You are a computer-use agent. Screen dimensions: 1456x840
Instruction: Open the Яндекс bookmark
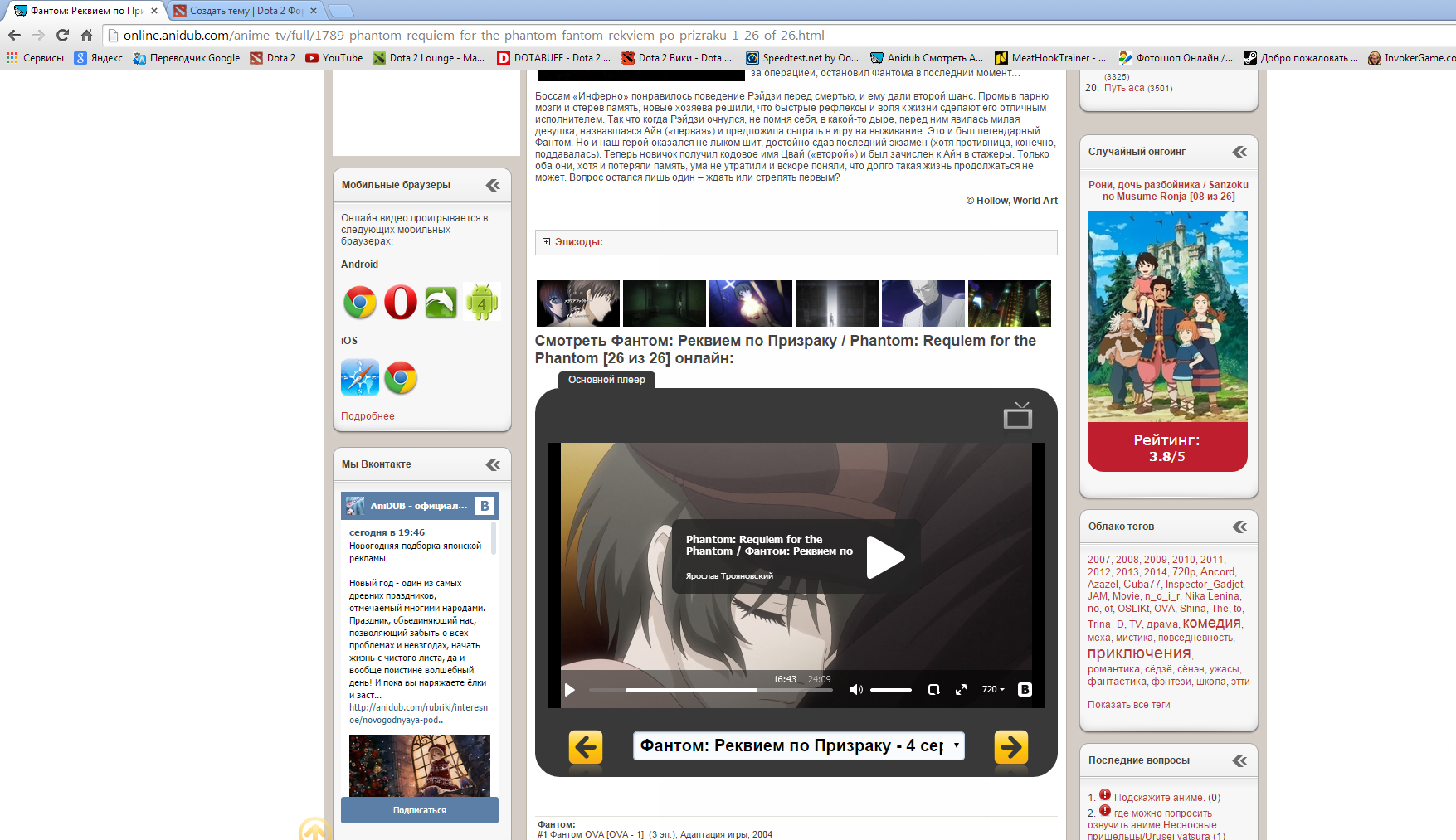[99, 58]
